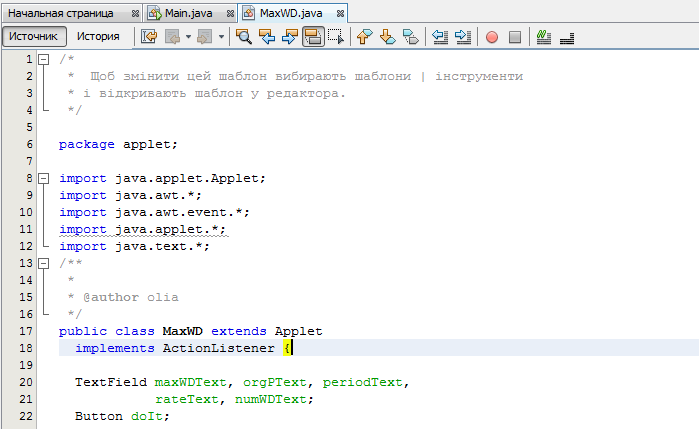
Task: Switch to the Источник source view
Action: (34, 37)
